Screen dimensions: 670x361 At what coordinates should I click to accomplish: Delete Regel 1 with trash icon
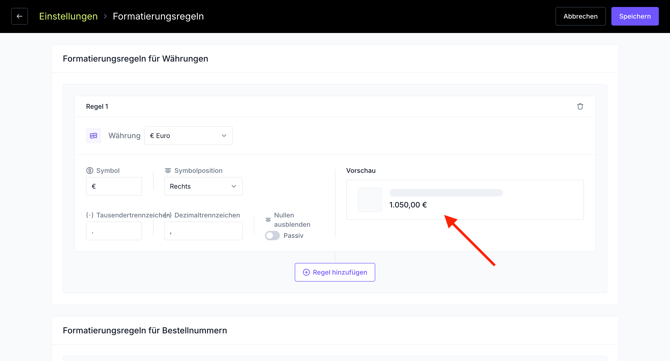click(580, 106)
